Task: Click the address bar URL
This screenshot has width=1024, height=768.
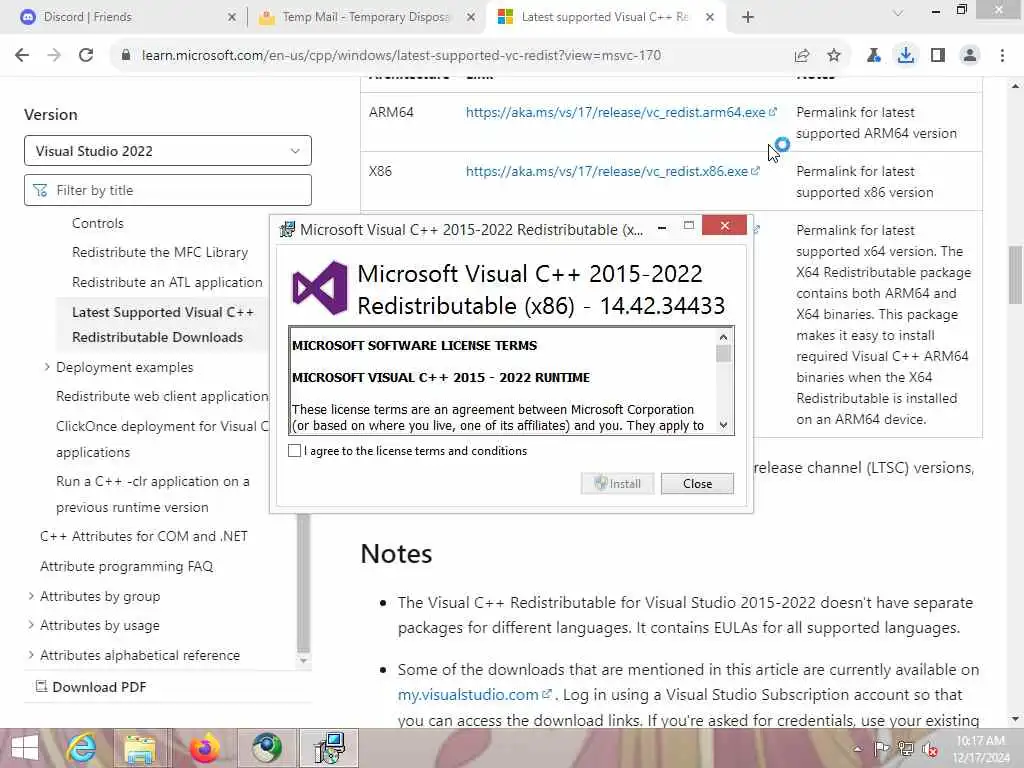Action: coord(401,56)
